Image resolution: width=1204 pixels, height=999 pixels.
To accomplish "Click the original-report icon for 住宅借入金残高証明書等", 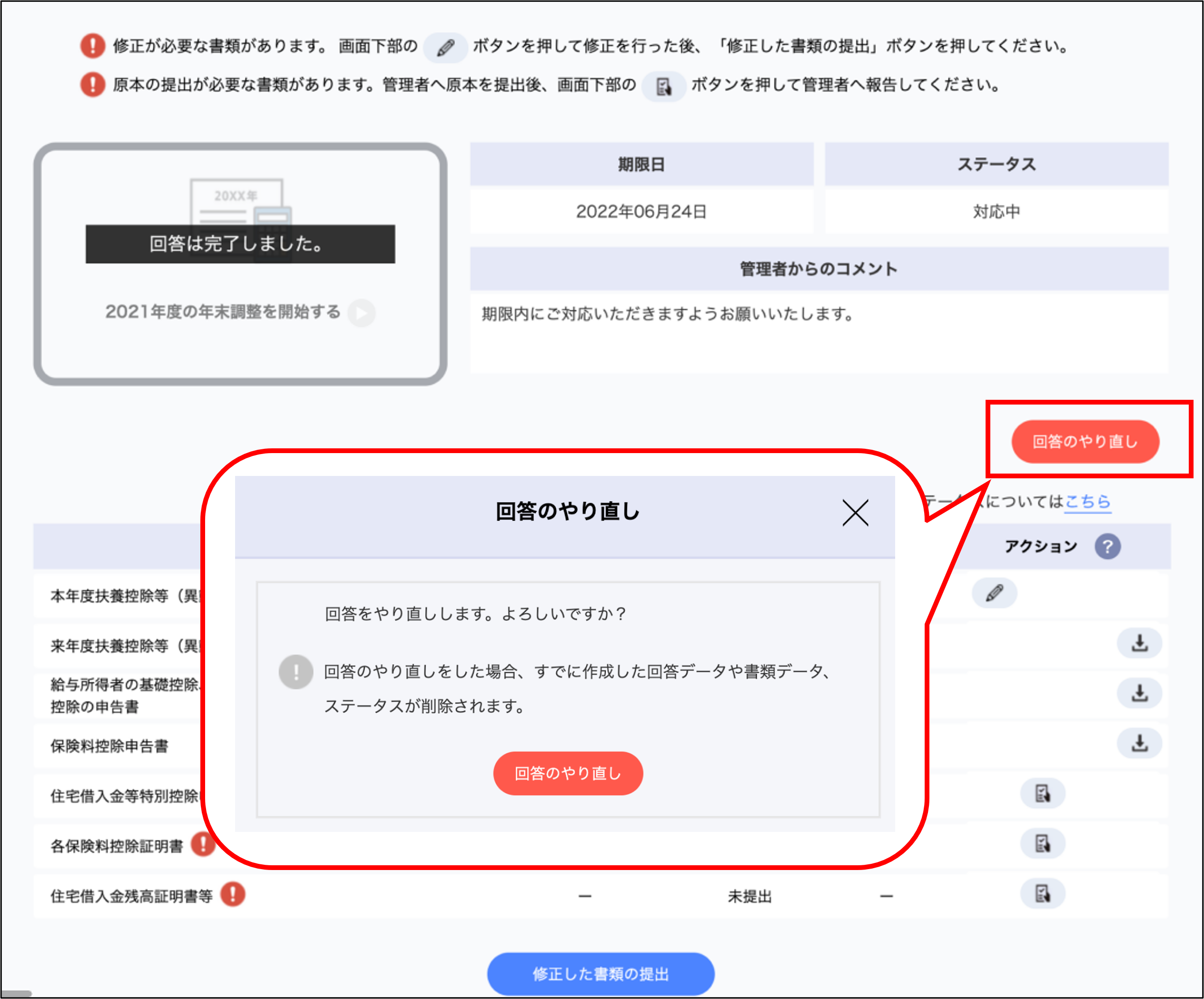I will 1043,893.
